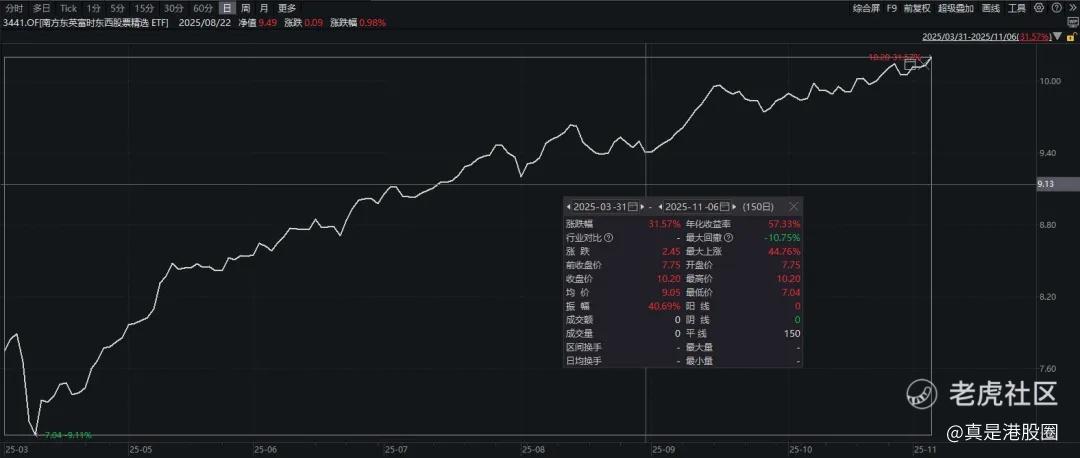Click the 收盘价 value 10.20
Viewport: 1080px width, 458px height.
[x=669, y=279]
